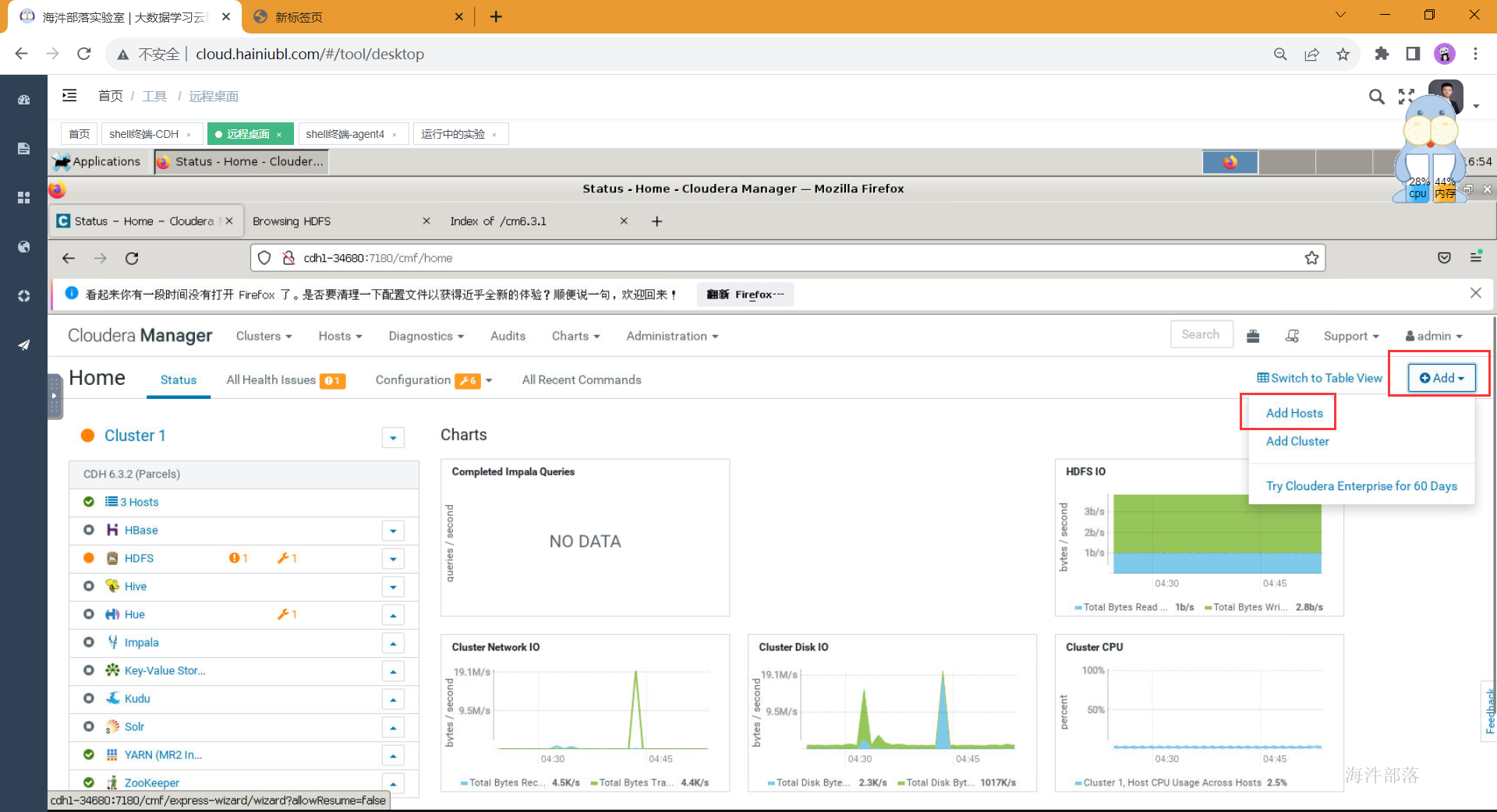
Task: Click the Cloudera Manager search field
Action: pyautogui.click(x=1201, y=334)
